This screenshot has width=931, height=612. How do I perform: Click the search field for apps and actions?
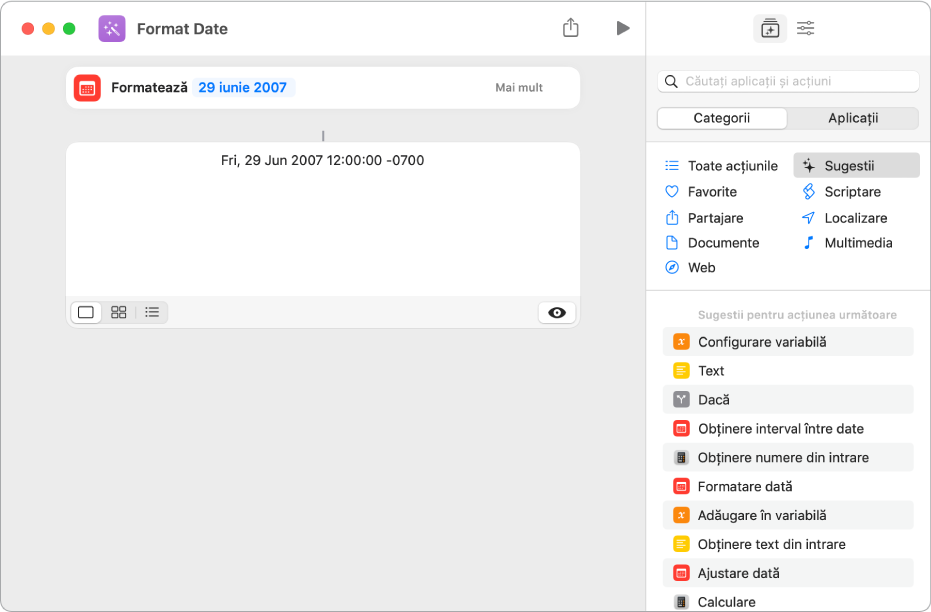pyautogui.click(x=795, y=81)
